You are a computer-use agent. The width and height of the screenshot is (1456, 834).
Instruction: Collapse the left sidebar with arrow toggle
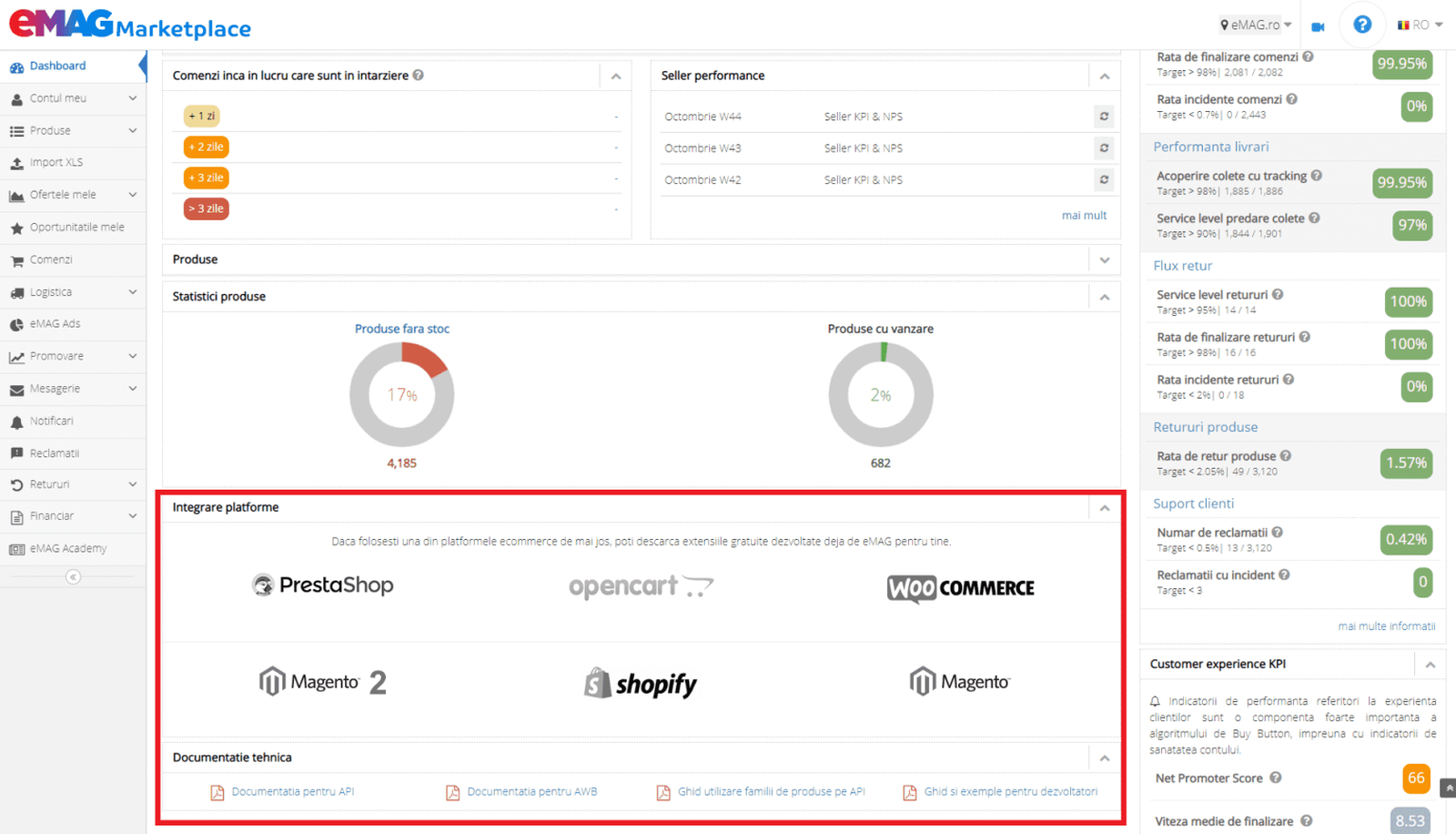tap(73, 576)
